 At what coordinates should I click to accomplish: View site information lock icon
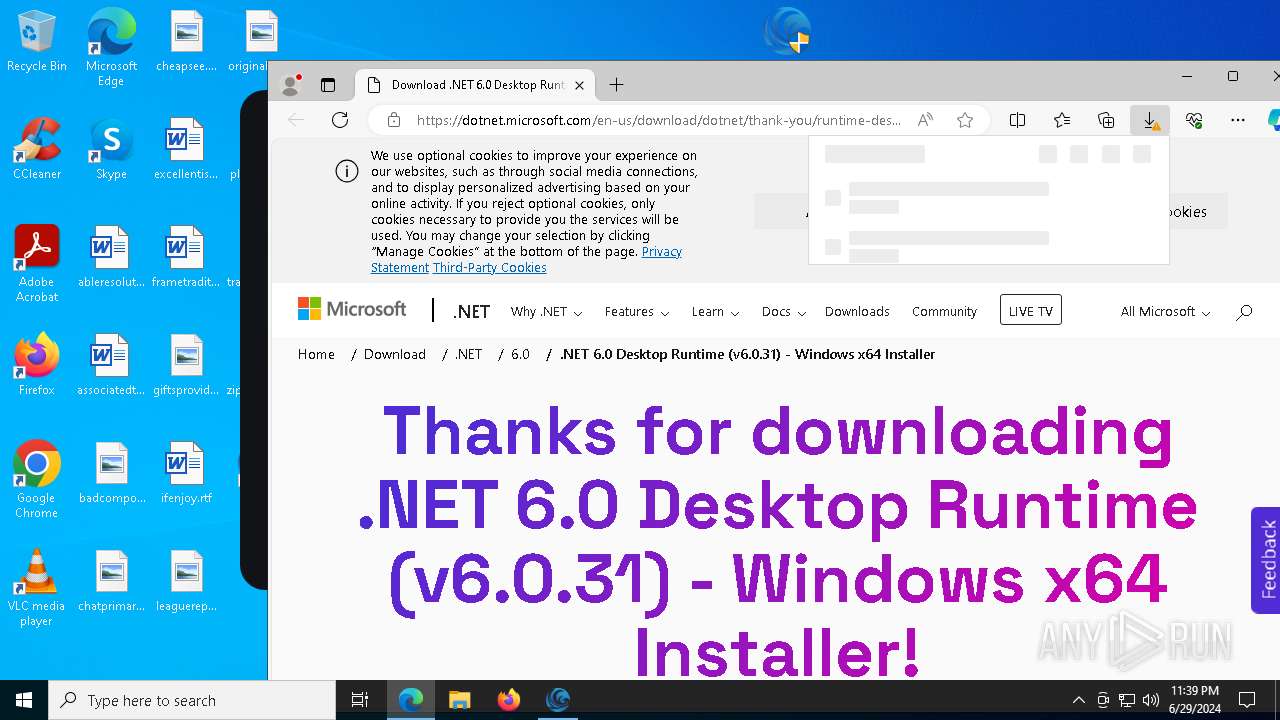coord(394,120)
